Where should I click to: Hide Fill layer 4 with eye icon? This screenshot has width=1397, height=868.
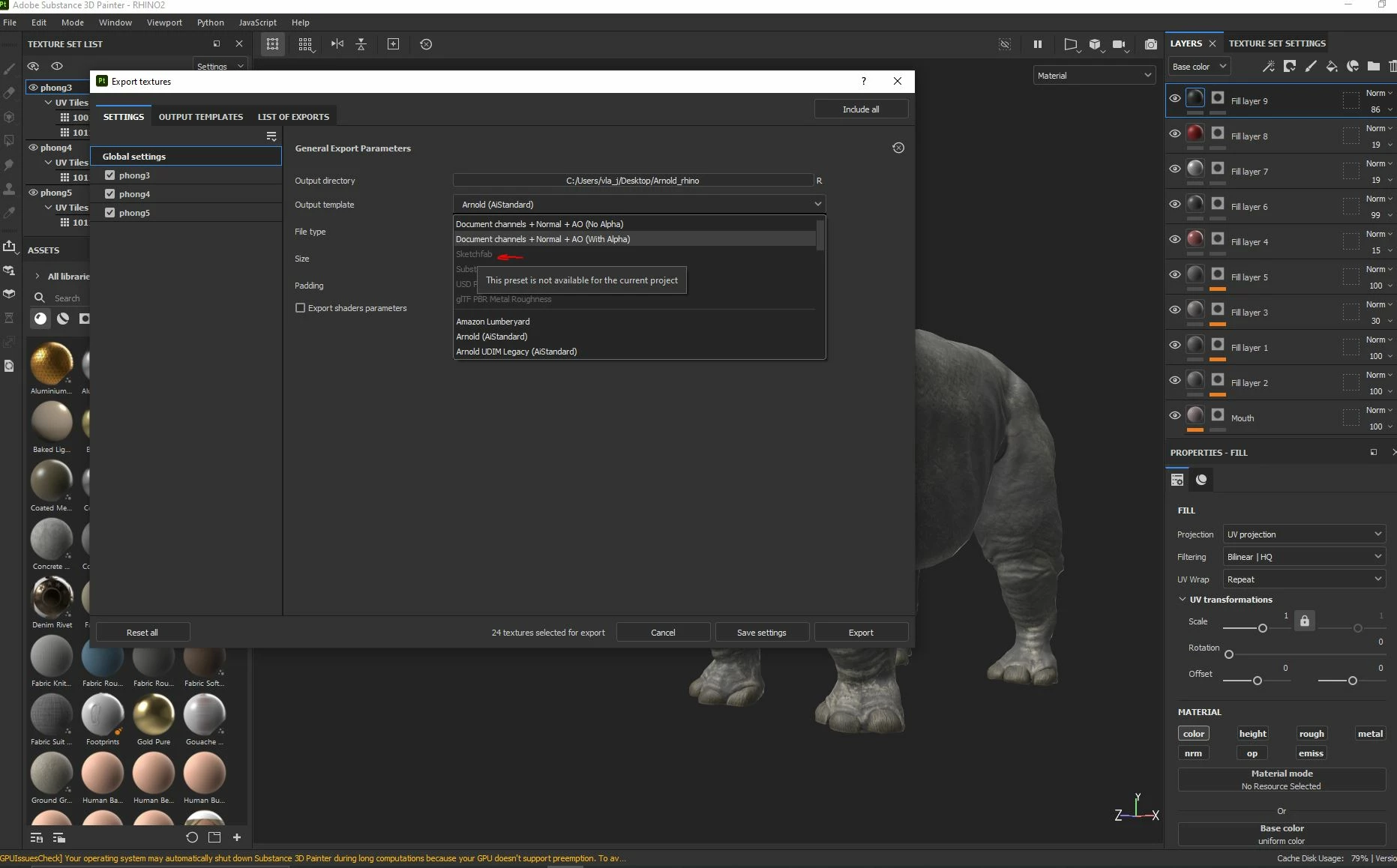[x=1175, y=239]
